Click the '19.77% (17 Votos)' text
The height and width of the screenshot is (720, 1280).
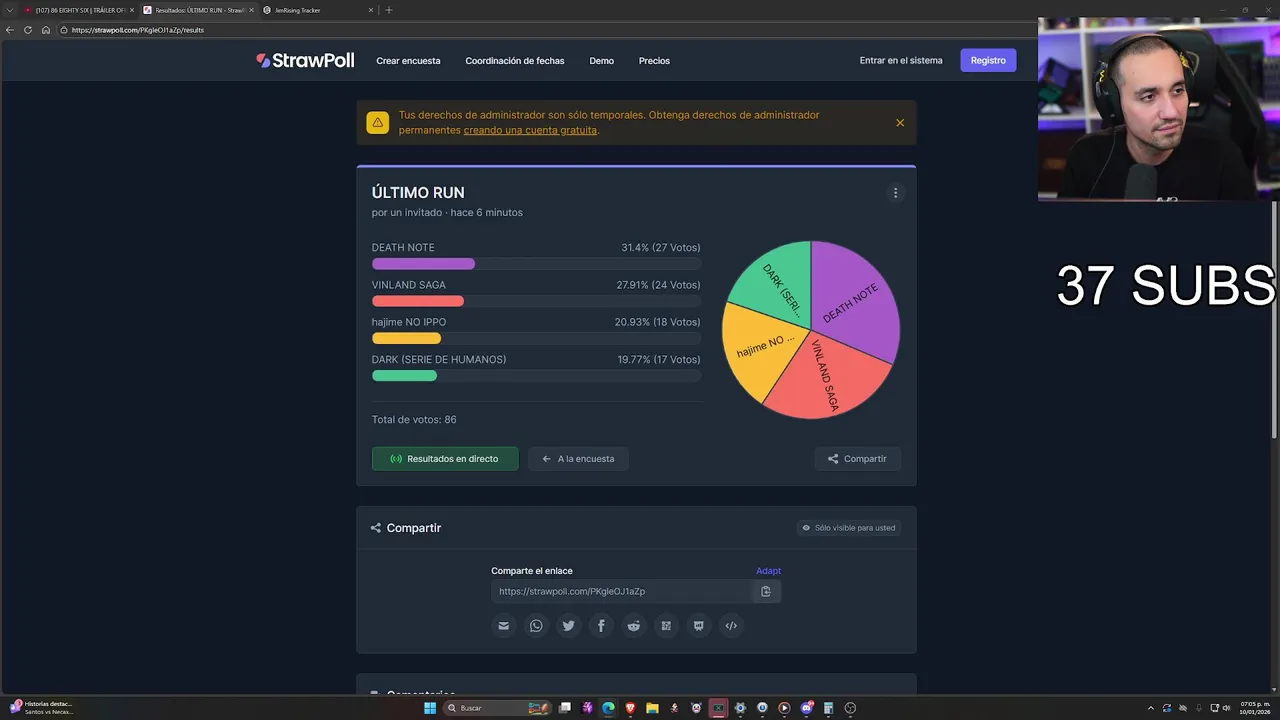[x=658, y=360]
